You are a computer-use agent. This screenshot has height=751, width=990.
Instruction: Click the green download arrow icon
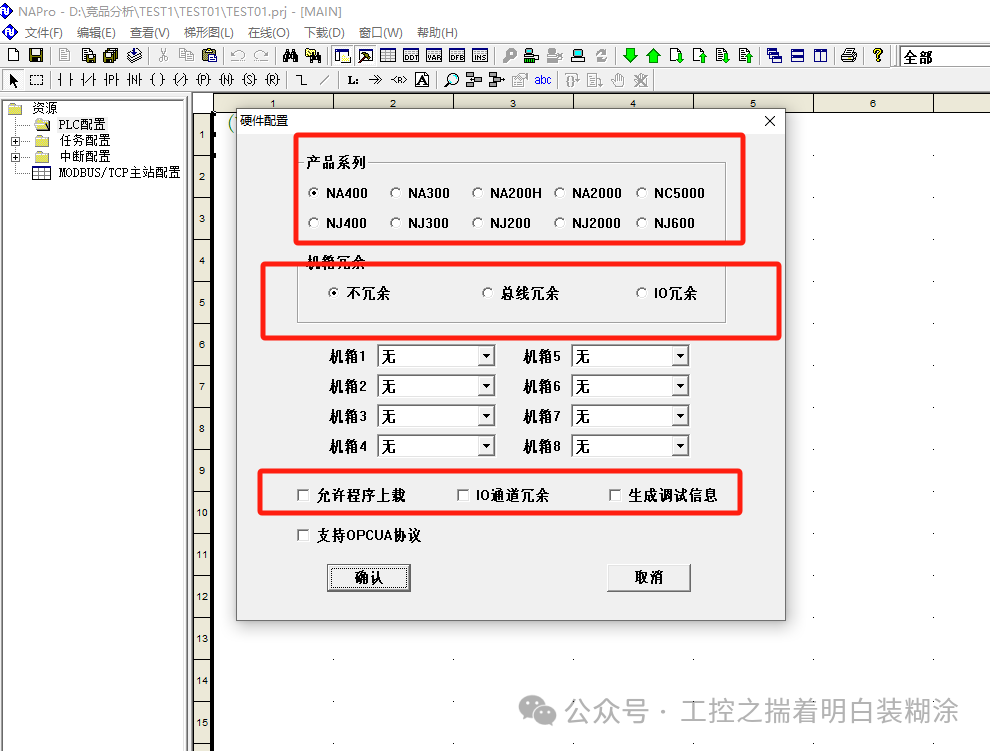[x=630, y=56]
